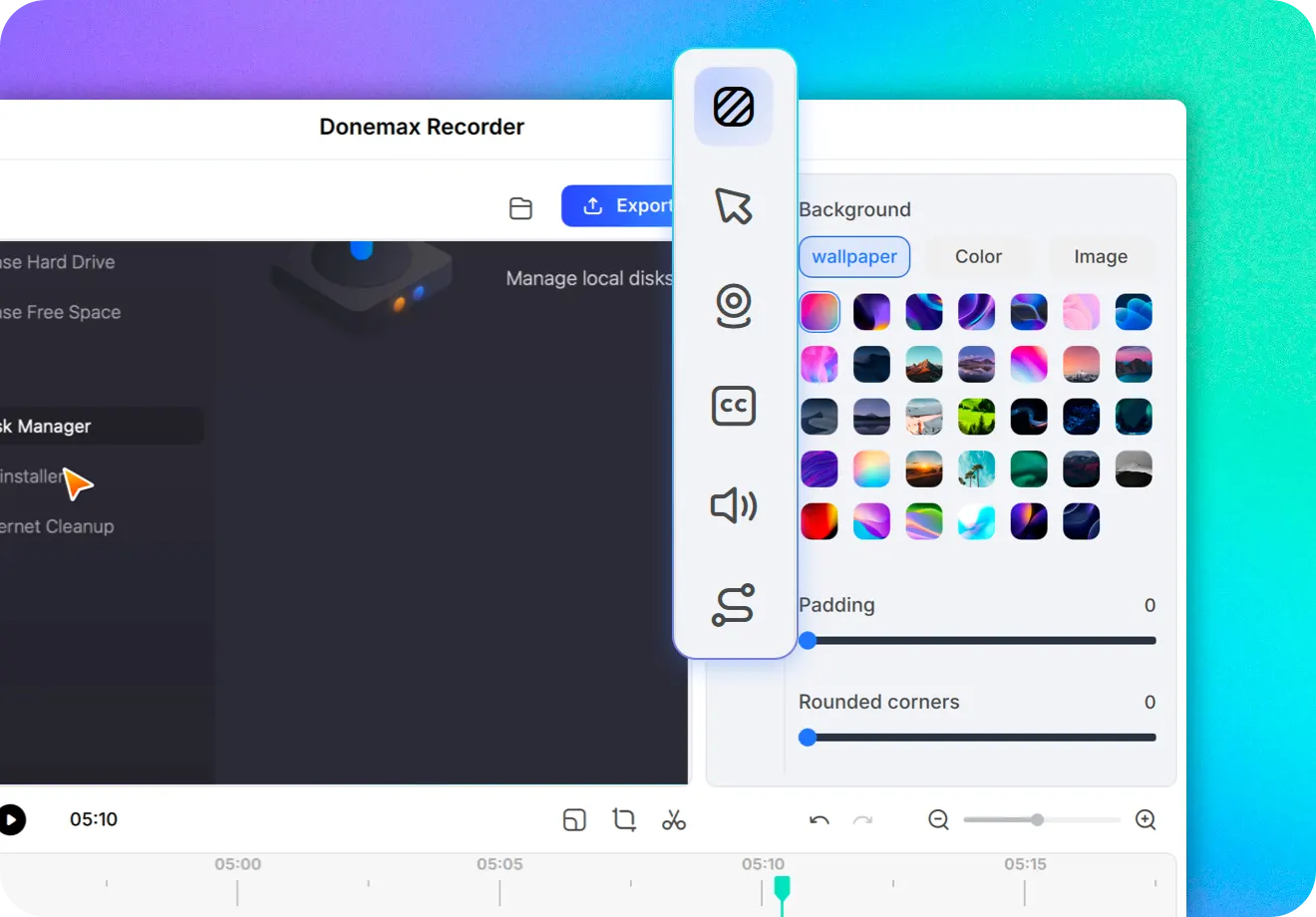Click the folder icon beside Export
This screenshot has width=1316, height=917.
click(x=520, y=207)
